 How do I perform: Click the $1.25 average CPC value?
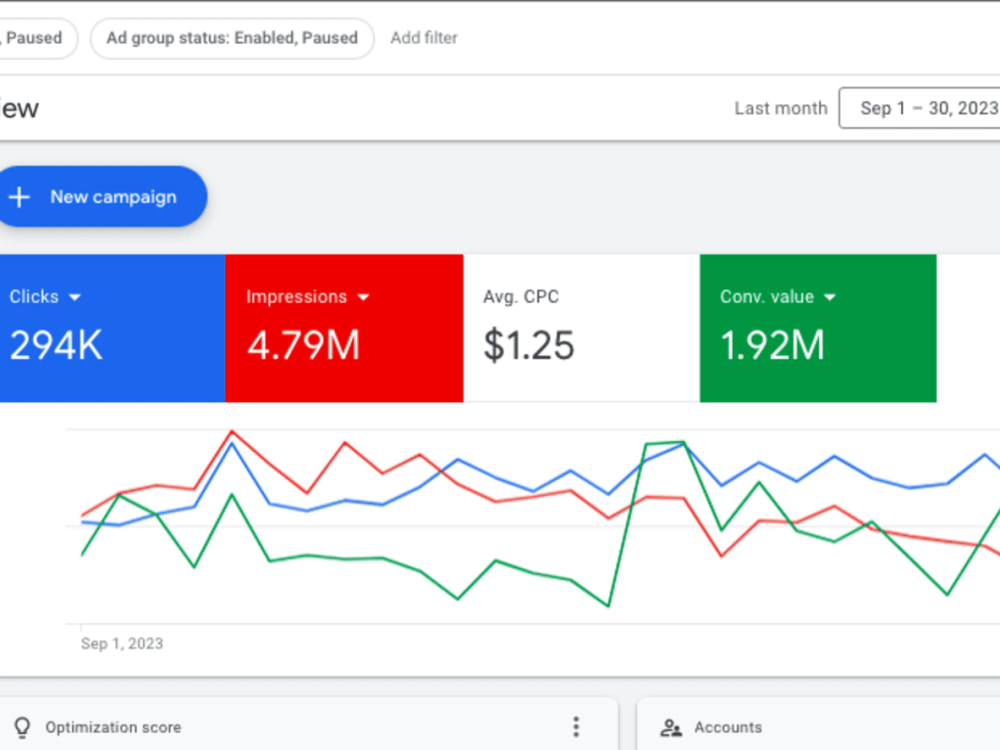coord(529,346)
